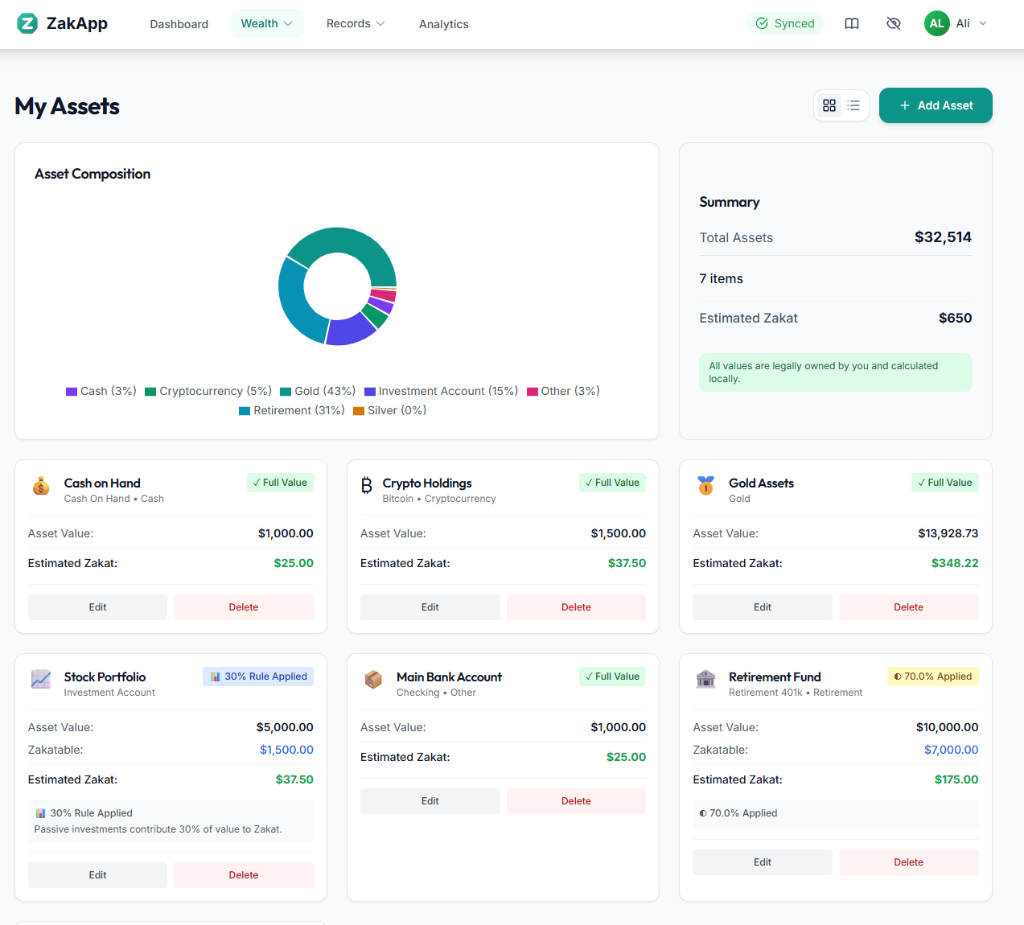
Task: Click the Gold Assets medal icon
Action: (x=706, y=486)
